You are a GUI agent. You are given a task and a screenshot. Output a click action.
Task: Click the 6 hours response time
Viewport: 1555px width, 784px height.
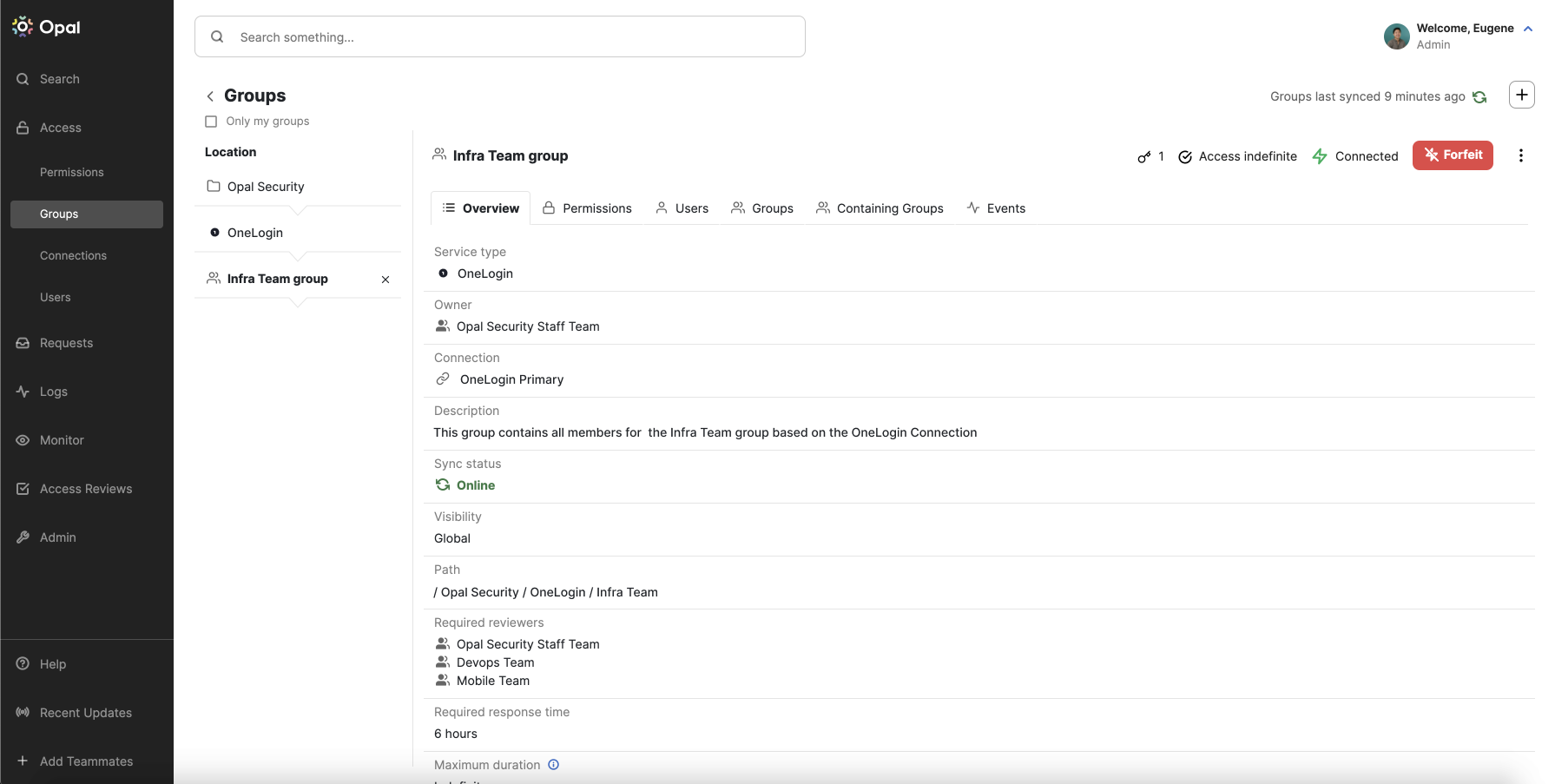click(x=456, y=734)
